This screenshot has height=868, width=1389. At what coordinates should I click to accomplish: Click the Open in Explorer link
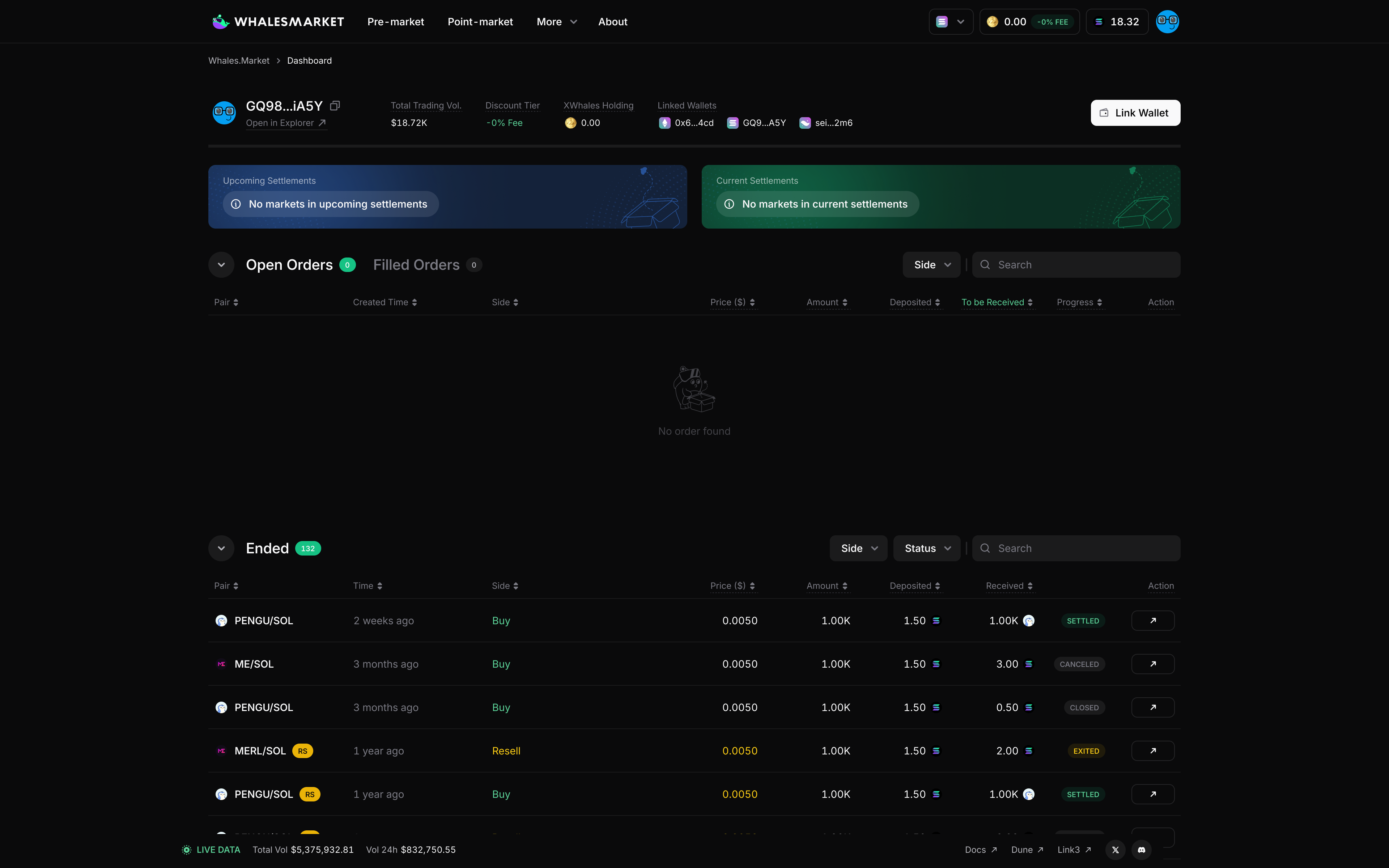pos(286,123)
